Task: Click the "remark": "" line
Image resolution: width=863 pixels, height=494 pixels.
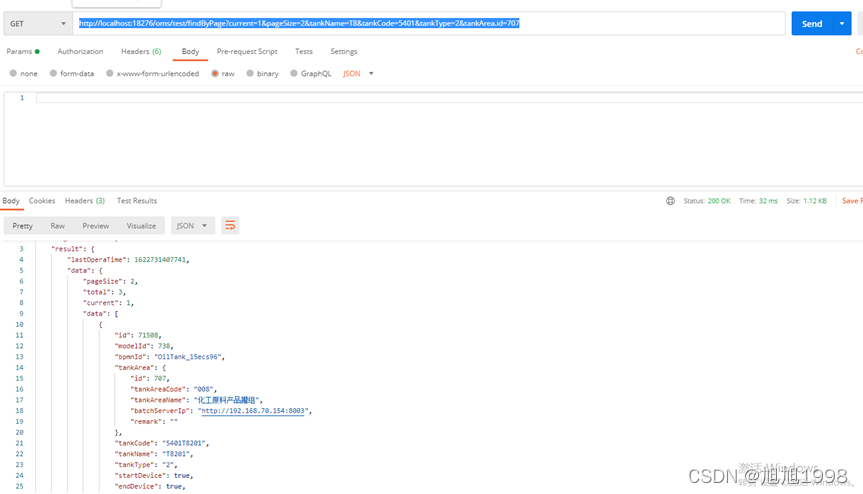Action: coord(154,422)
